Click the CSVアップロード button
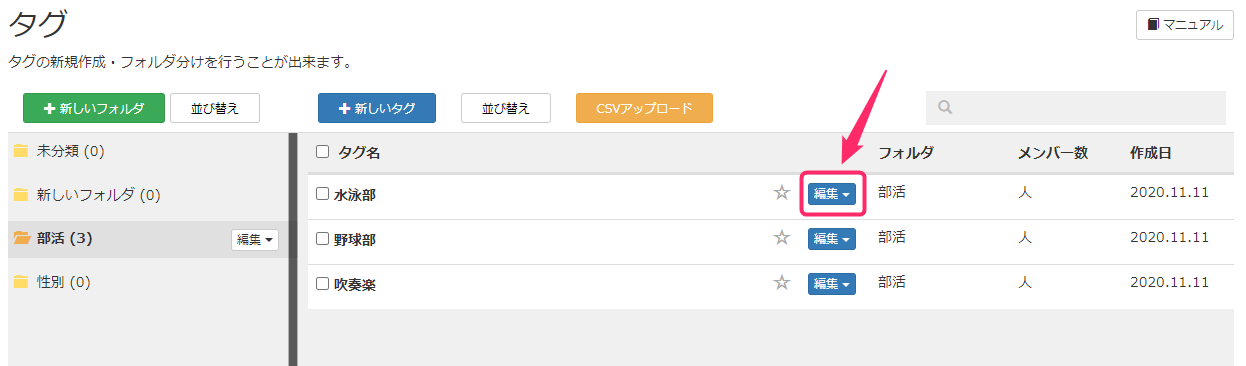Viewport: 1246px width, 366px height. pos(644,108)
